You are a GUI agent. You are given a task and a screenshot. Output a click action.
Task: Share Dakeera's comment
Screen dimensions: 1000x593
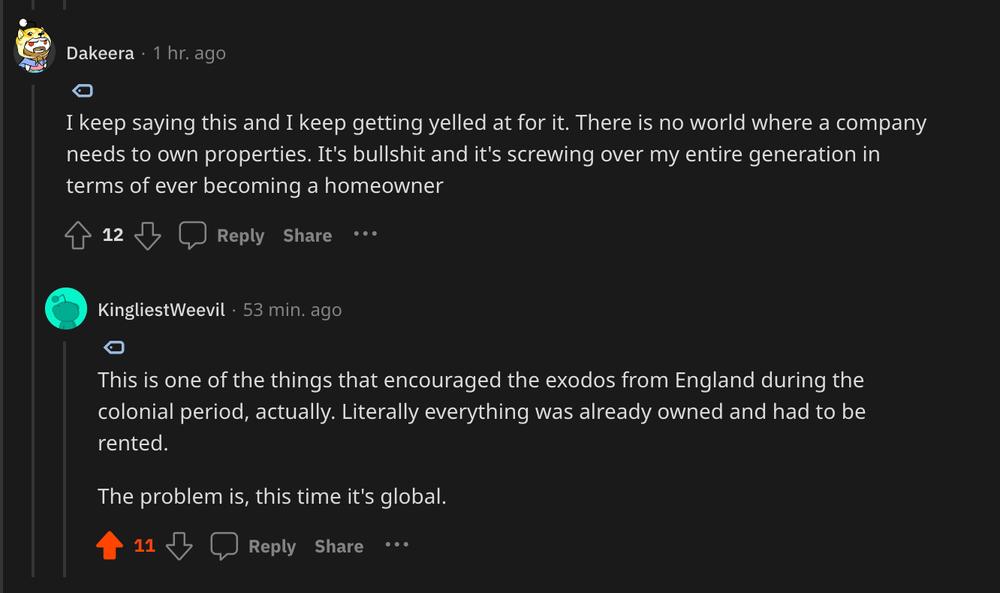tap(307, 235)
